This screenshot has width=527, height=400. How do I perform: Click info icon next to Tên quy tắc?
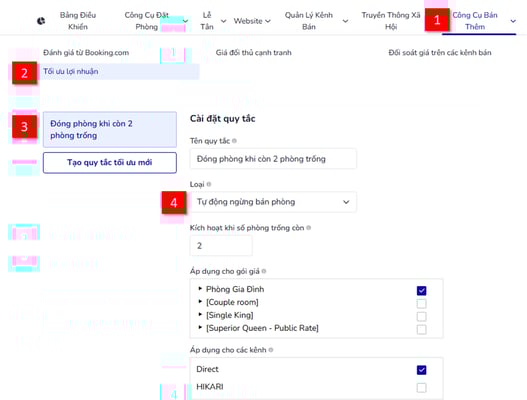(234, 141)
